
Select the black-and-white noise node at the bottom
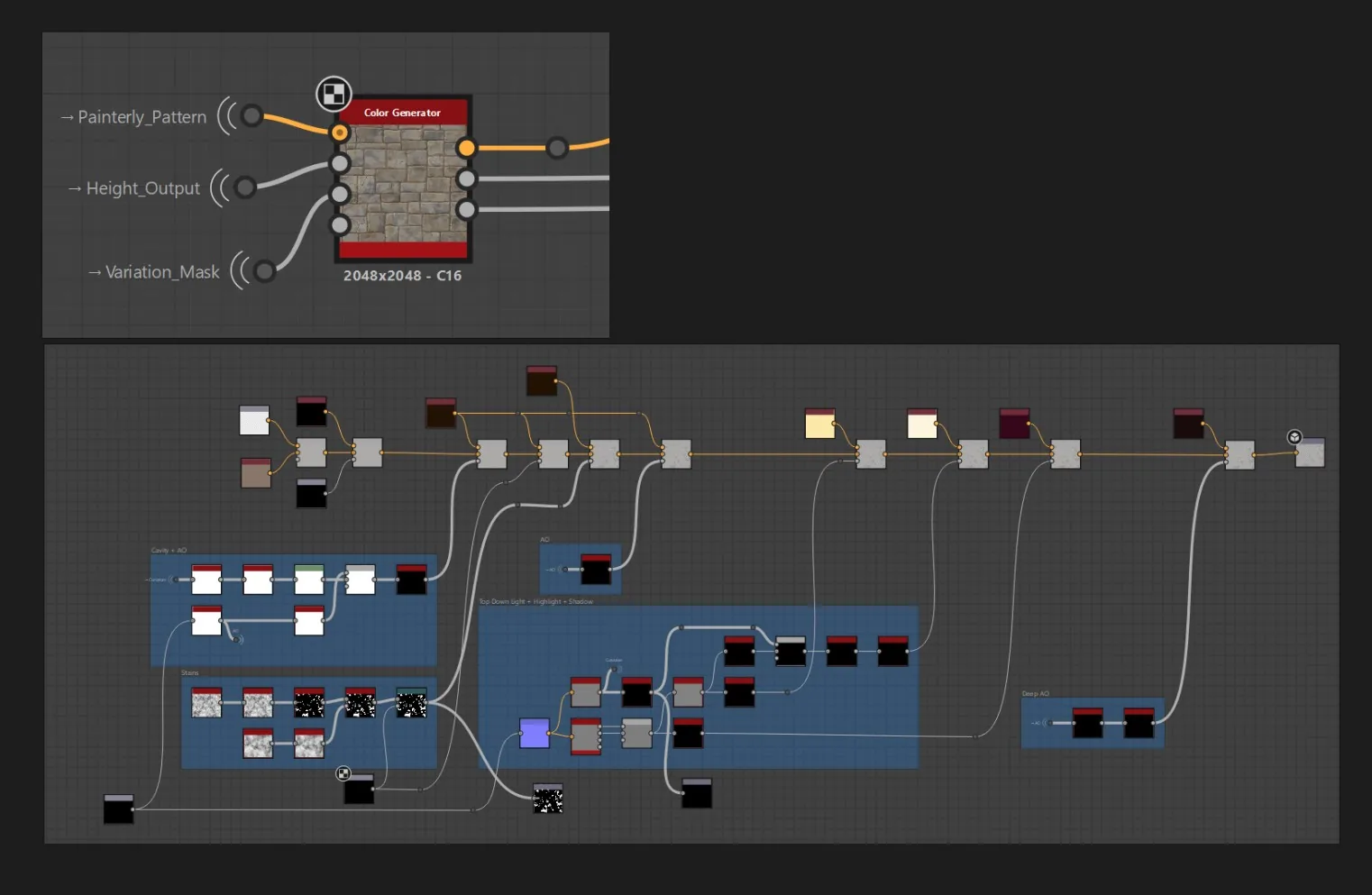pyautogui.click(x=548, y=798)
